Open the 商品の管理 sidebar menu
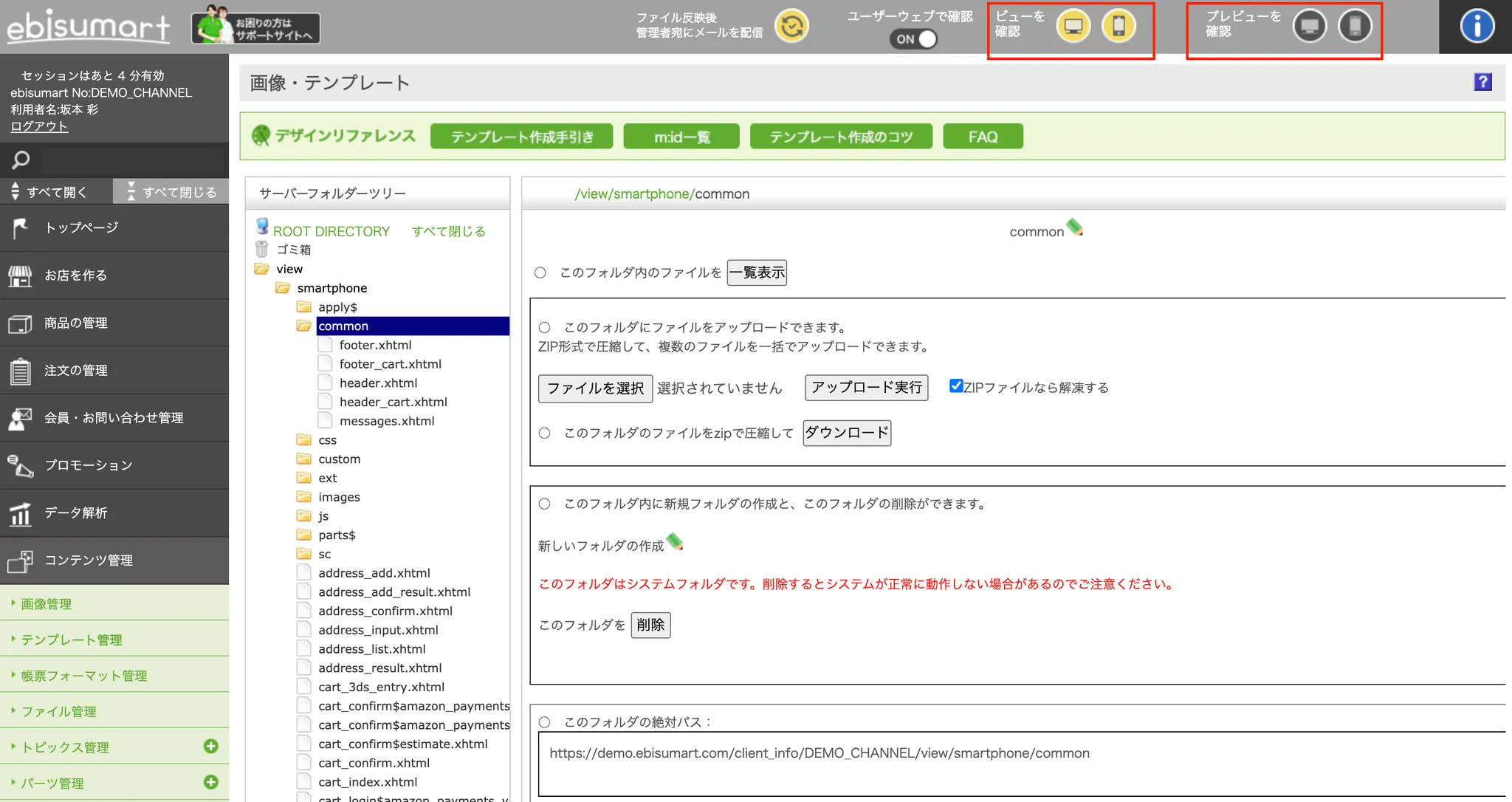The image size is (1512, 802). (x=76, y=323)
